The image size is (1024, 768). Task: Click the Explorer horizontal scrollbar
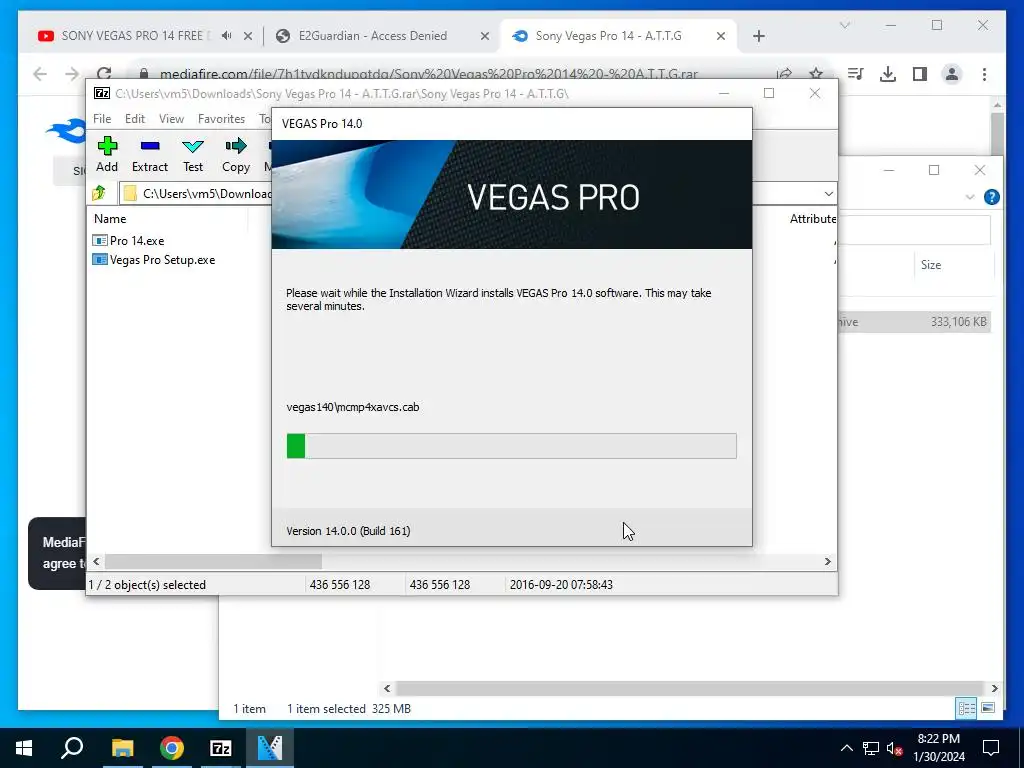pyautogui.click(x=690, y=688)
